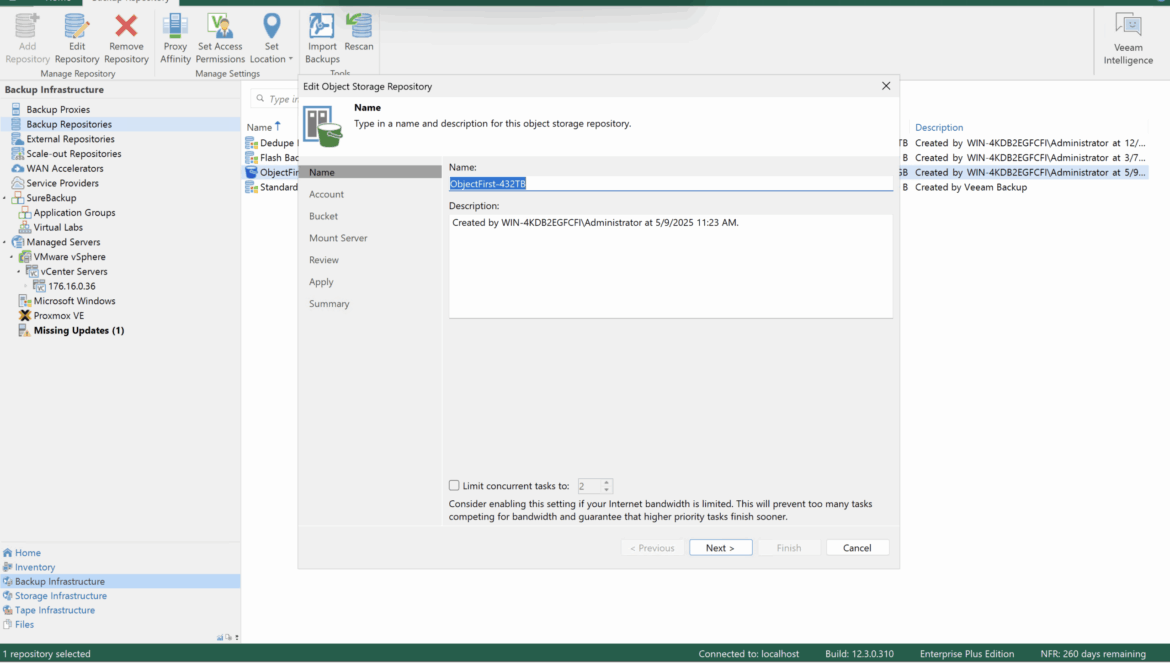
Task: Select WAN Accelerators node
Action: [64, 169]
